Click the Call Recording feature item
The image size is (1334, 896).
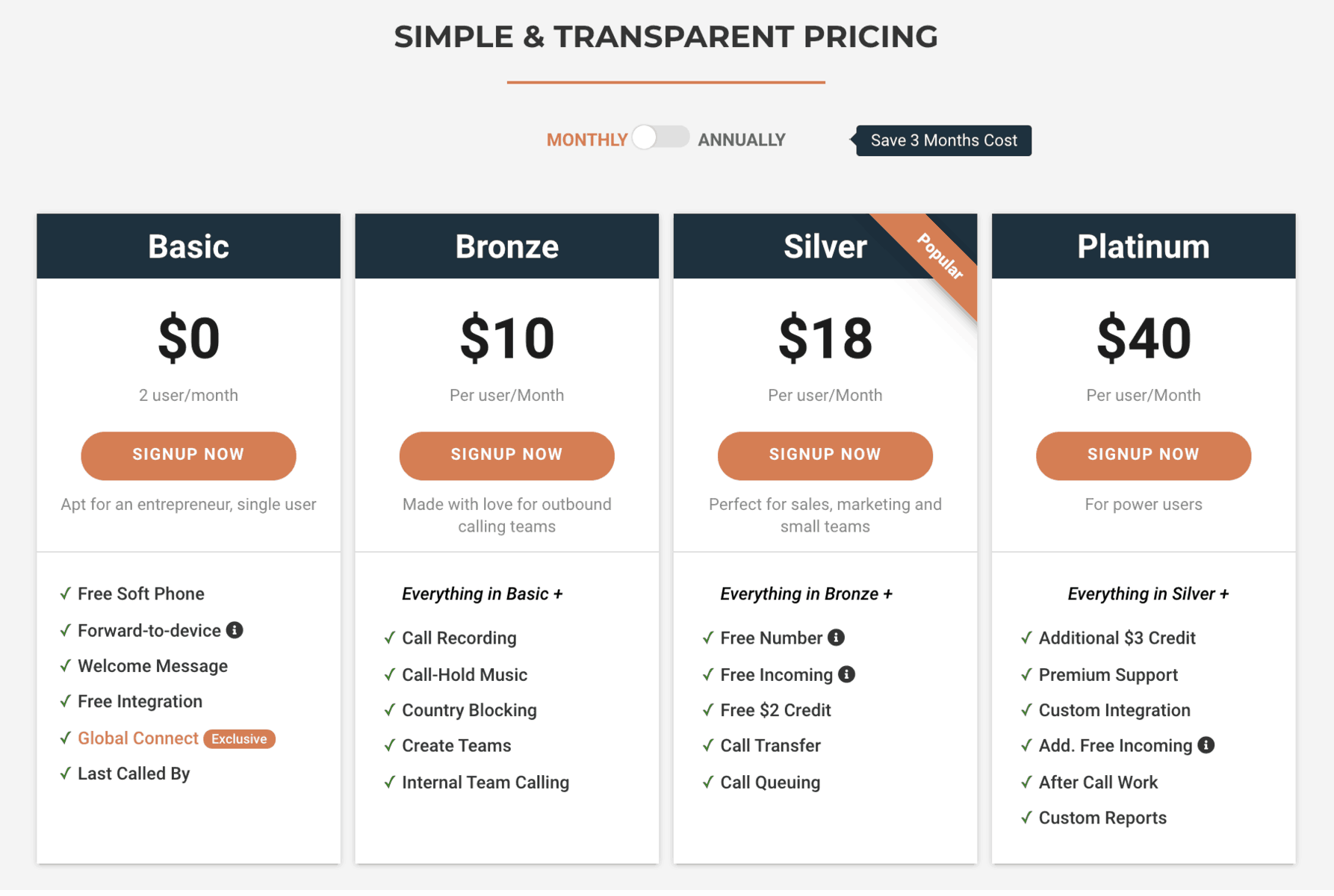[x=459, y=638]
